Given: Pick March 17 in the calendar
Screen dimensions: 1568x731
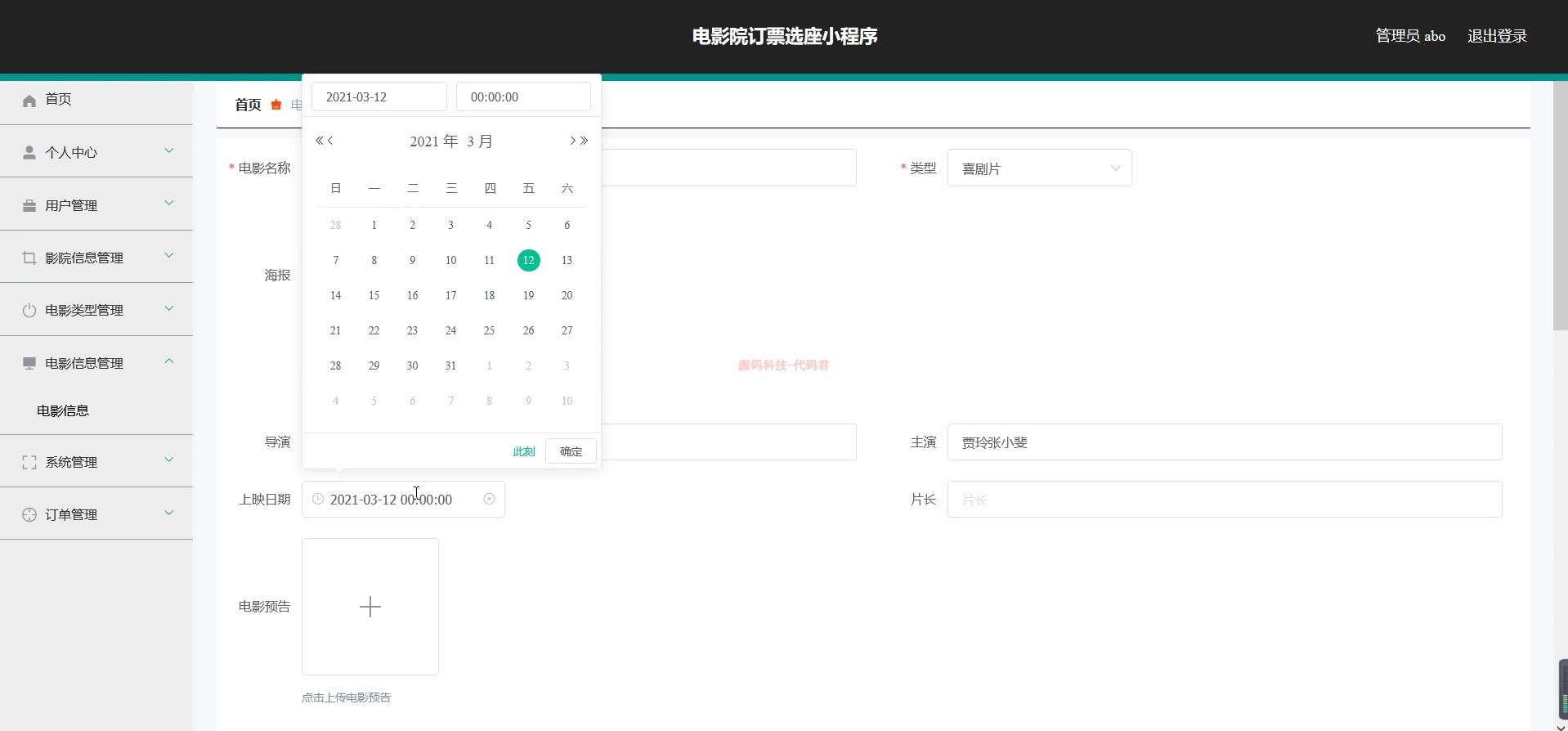Looking at the screenshot, I should (x=450, y=295).
